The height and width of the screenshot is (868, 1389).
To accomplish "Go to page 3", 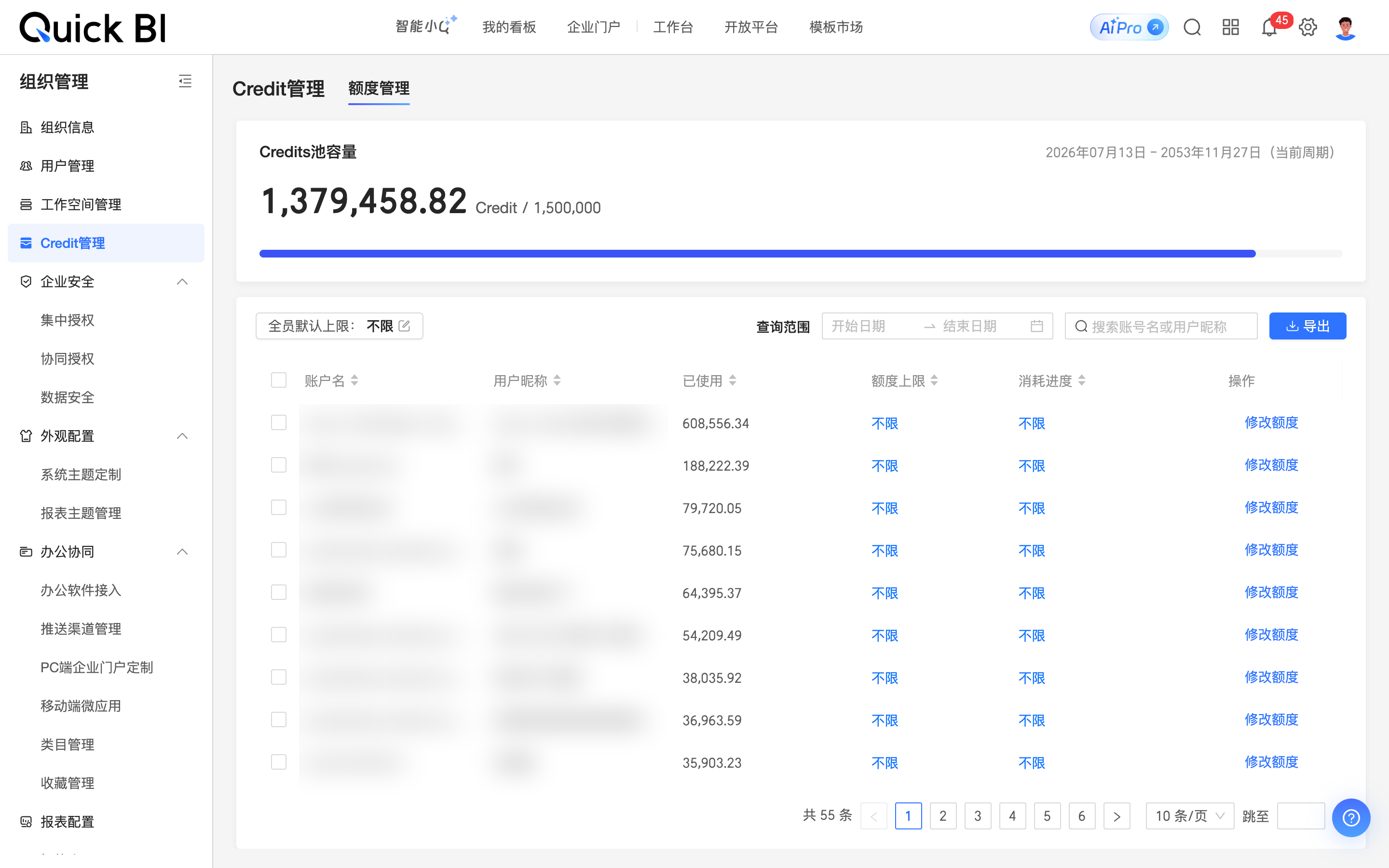I will click(x=978, y=816).
